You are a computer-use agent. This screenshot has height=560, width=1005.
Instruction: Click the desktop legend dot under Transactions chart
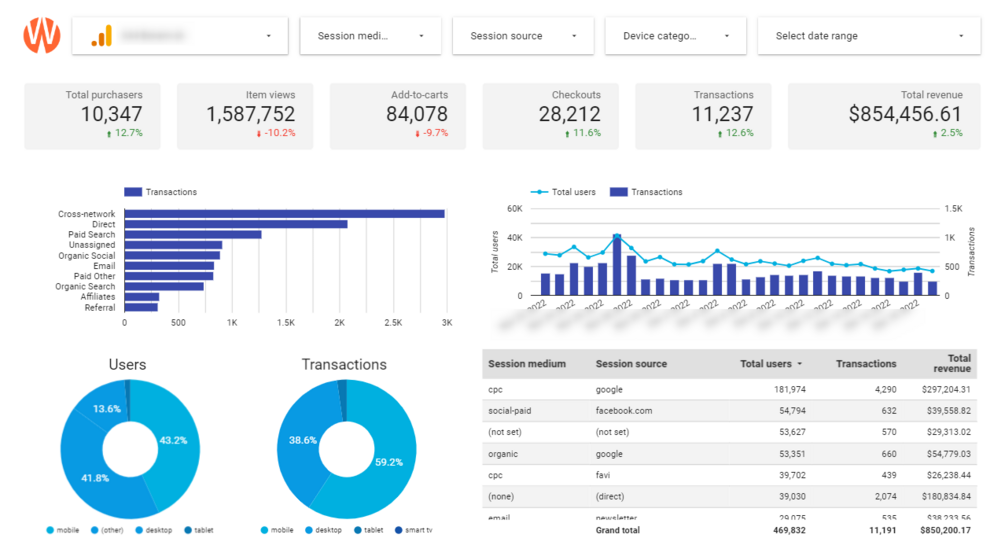309,530
